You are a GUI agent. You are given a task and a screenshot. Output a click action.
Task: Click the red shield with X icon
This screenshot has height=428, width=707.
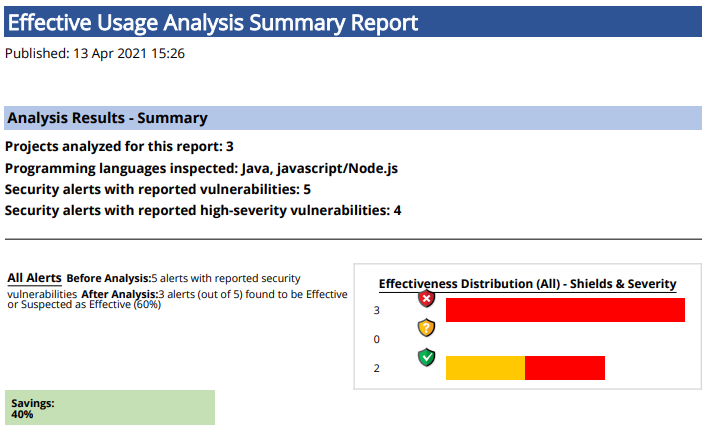[426, 299]
